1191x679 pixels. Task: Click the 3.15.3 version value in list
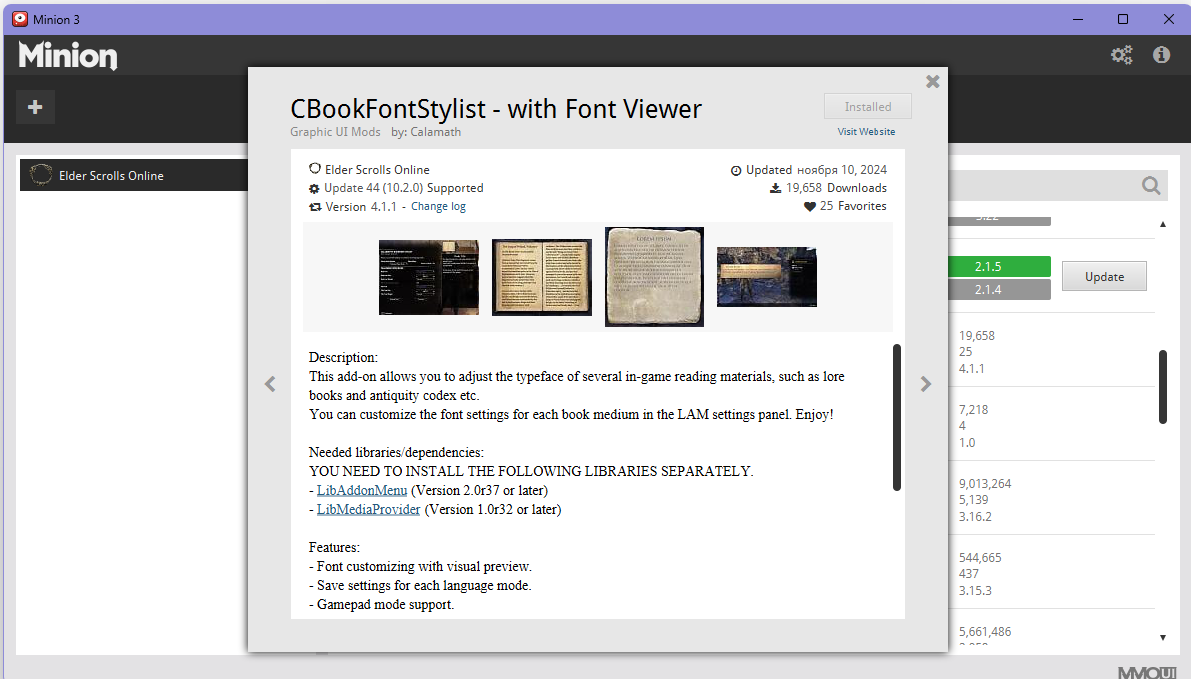point(975,591)
